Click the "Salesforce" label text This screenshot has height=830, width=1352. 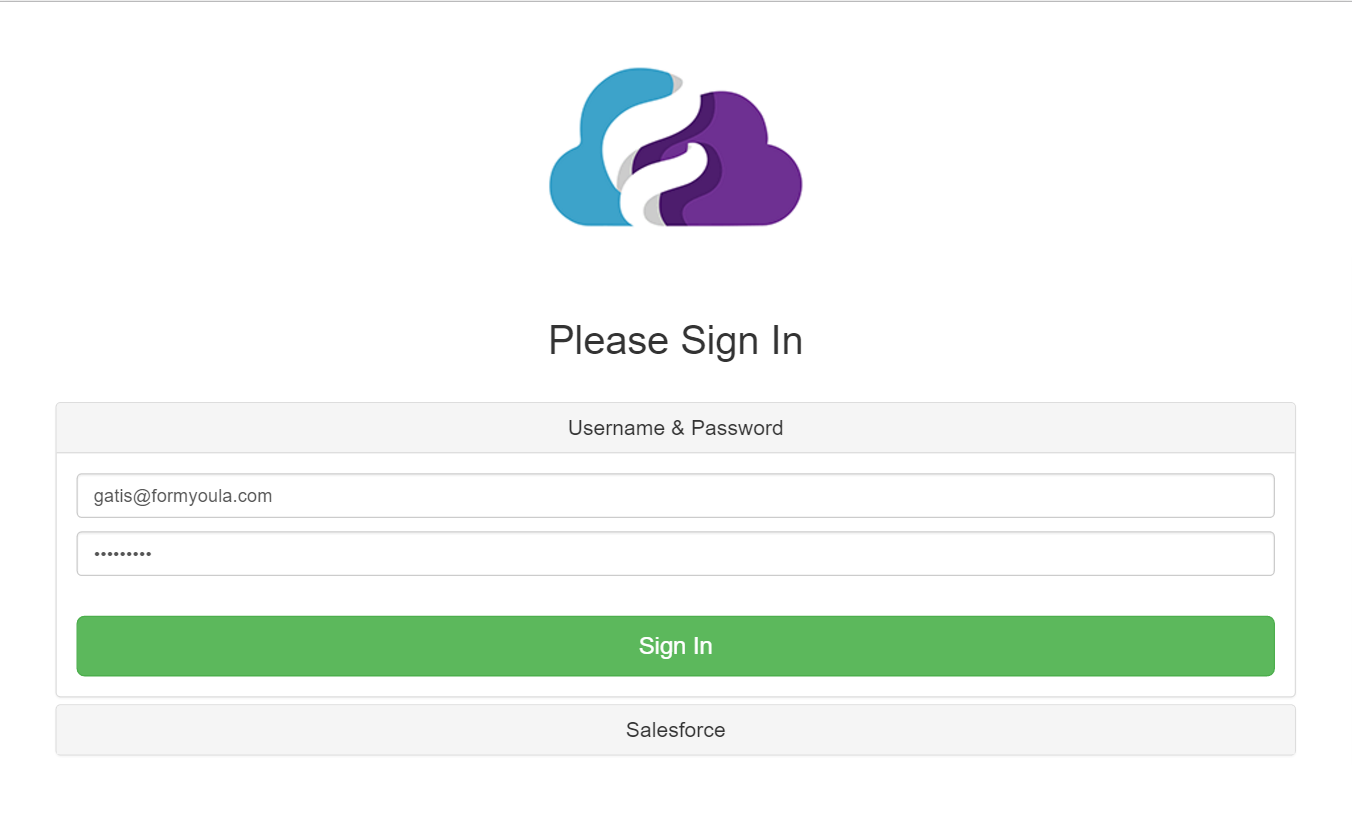tap(676, 730)
